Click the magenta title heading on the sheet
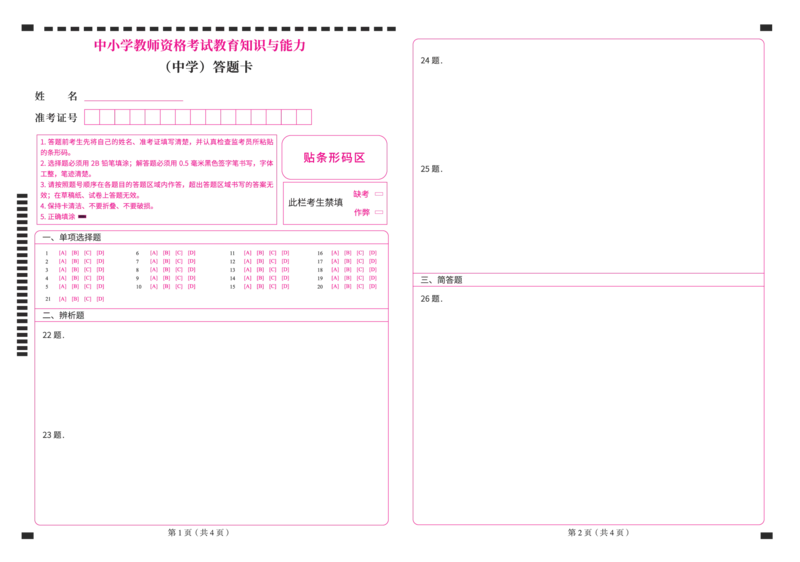 (200, 46)
